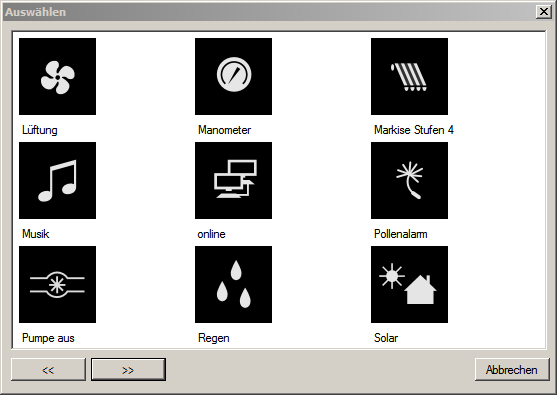
Task: Choose the Regen raindrops icon
Action: click(233, 285)
